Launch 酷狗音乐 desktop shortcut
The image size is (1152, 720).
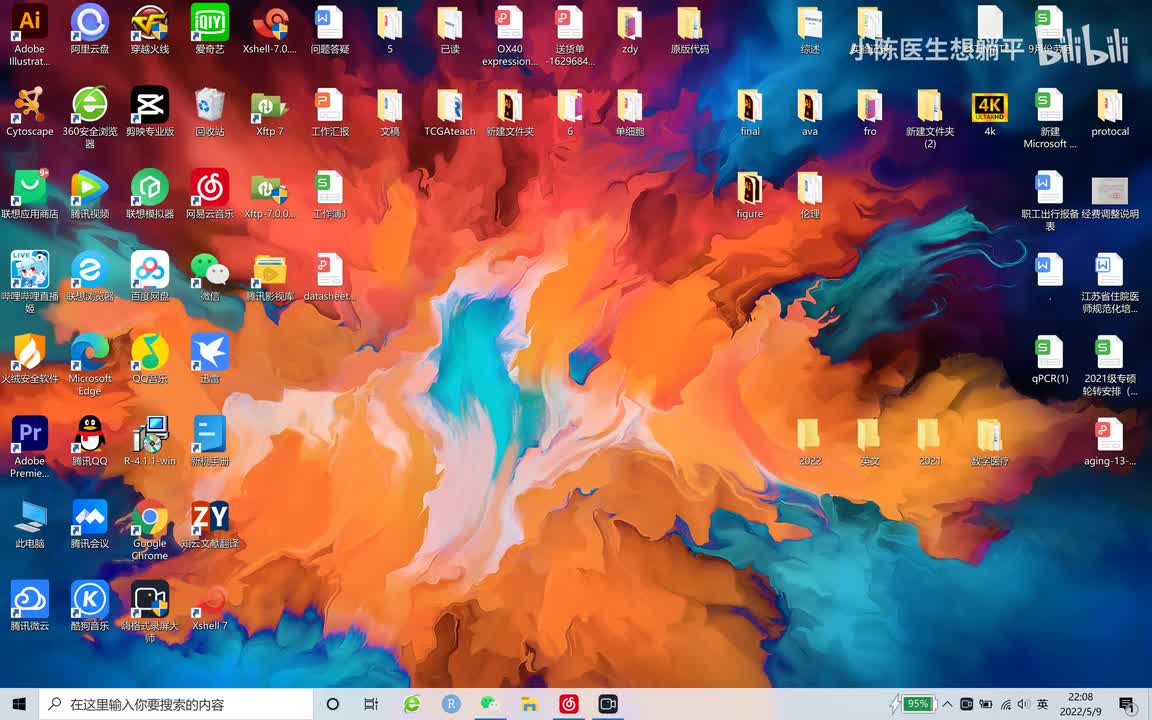[x=90, y=605]
